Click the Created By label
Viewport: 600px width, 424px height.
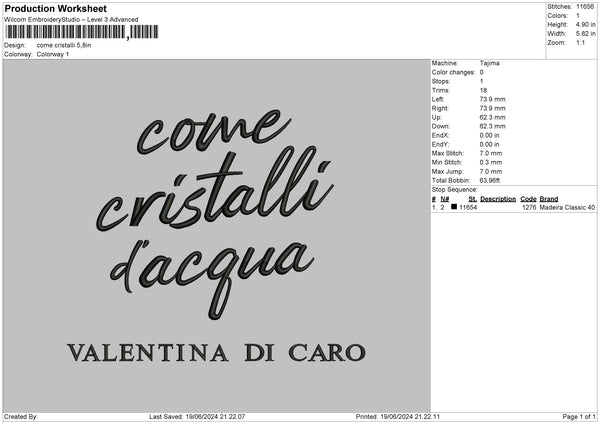pyautogui.click(x=21, y=417)
